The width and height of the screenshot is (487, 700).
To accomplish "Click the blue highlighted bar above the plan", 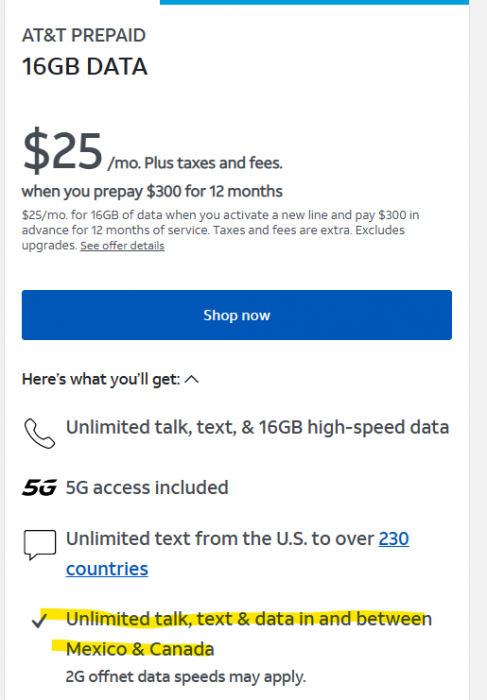I will click(x=314, y=2).
